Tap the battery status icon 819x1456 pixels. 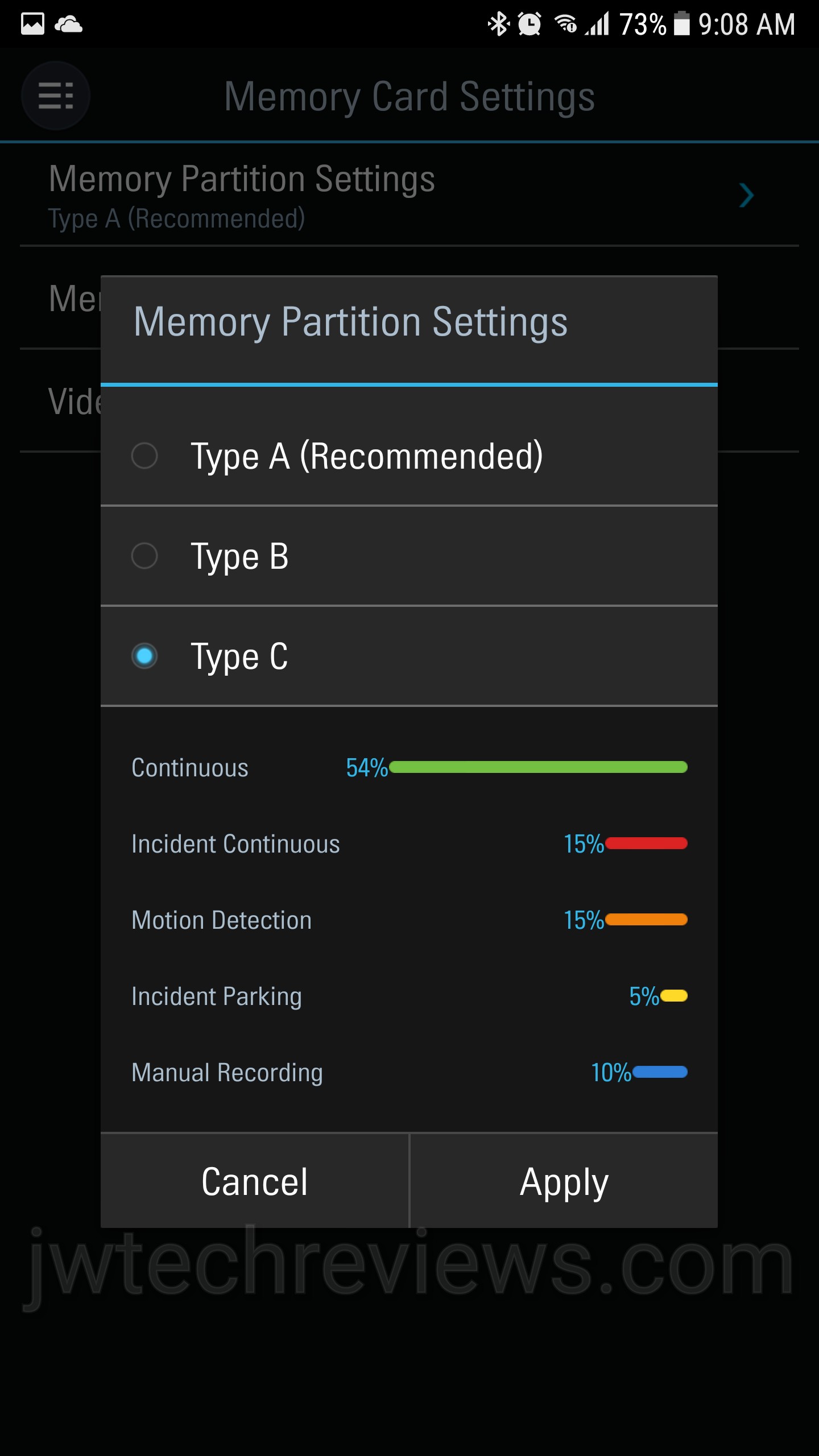pyautogui.click(x=681, y=24)
